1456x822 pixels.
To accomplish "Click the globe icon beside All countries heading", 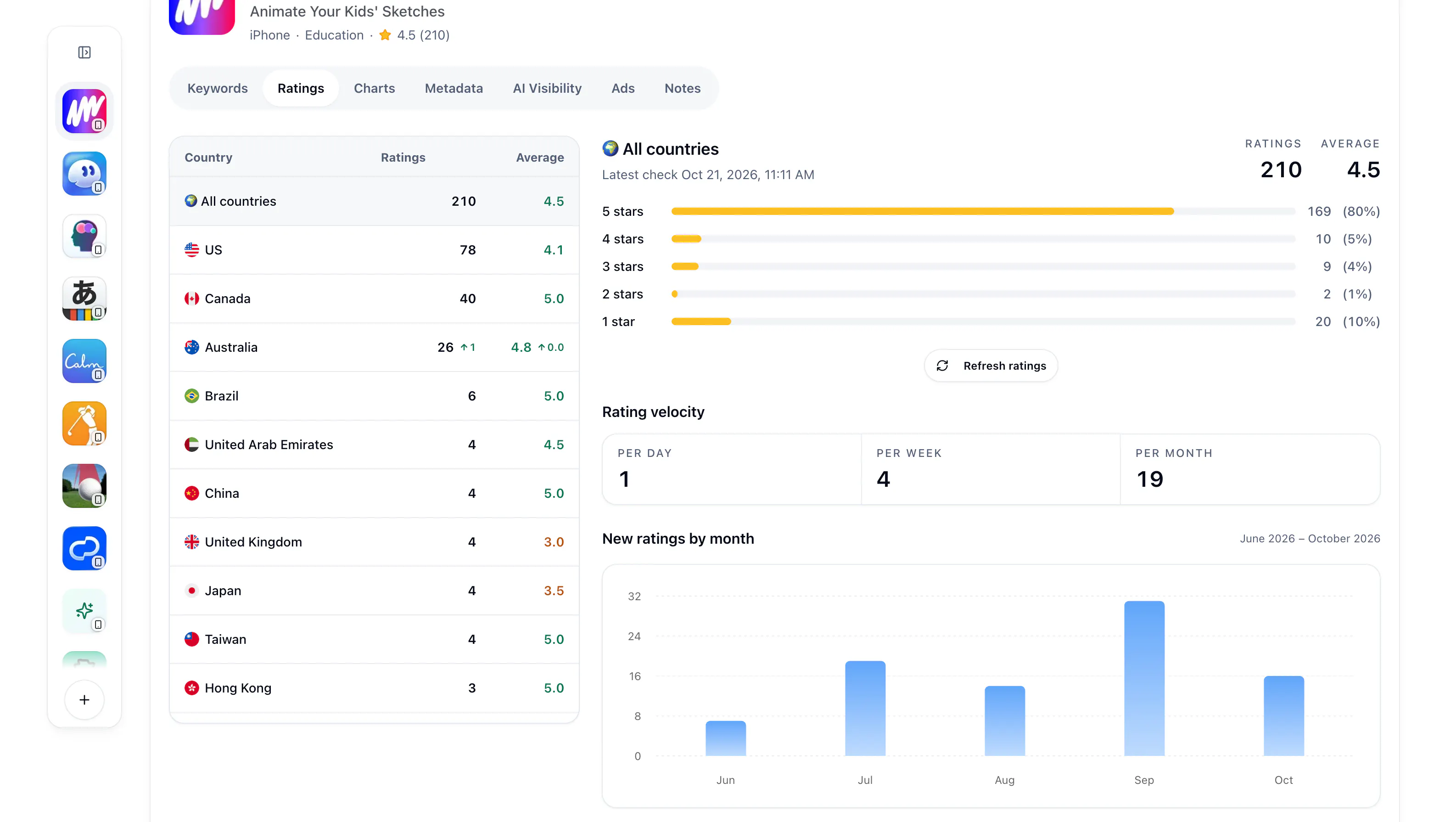I will [610, 149].
